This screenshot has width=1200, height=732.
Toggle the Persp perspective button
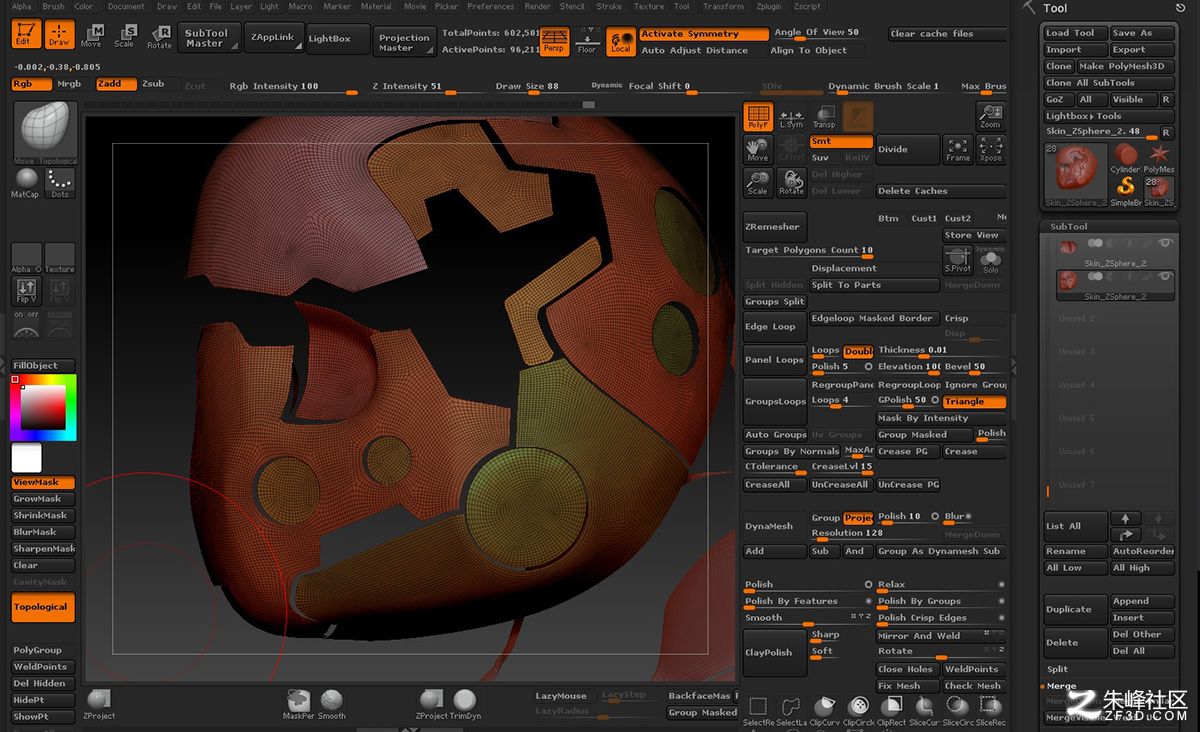click(x=553, y=40)
